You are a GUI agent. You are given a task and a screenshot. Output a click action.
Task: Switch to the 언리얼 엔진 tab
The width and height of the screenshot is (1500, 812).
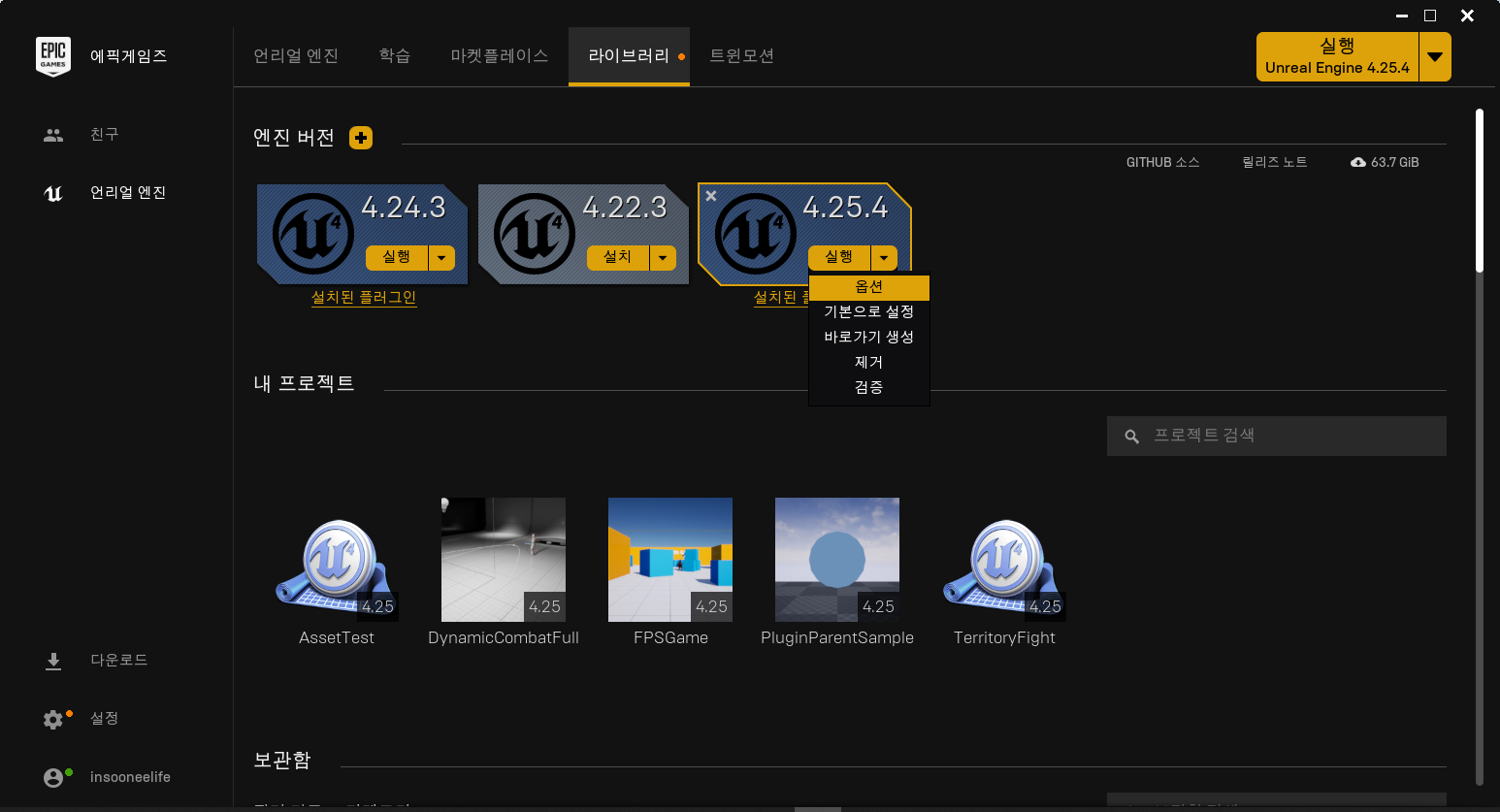[296, 56]
